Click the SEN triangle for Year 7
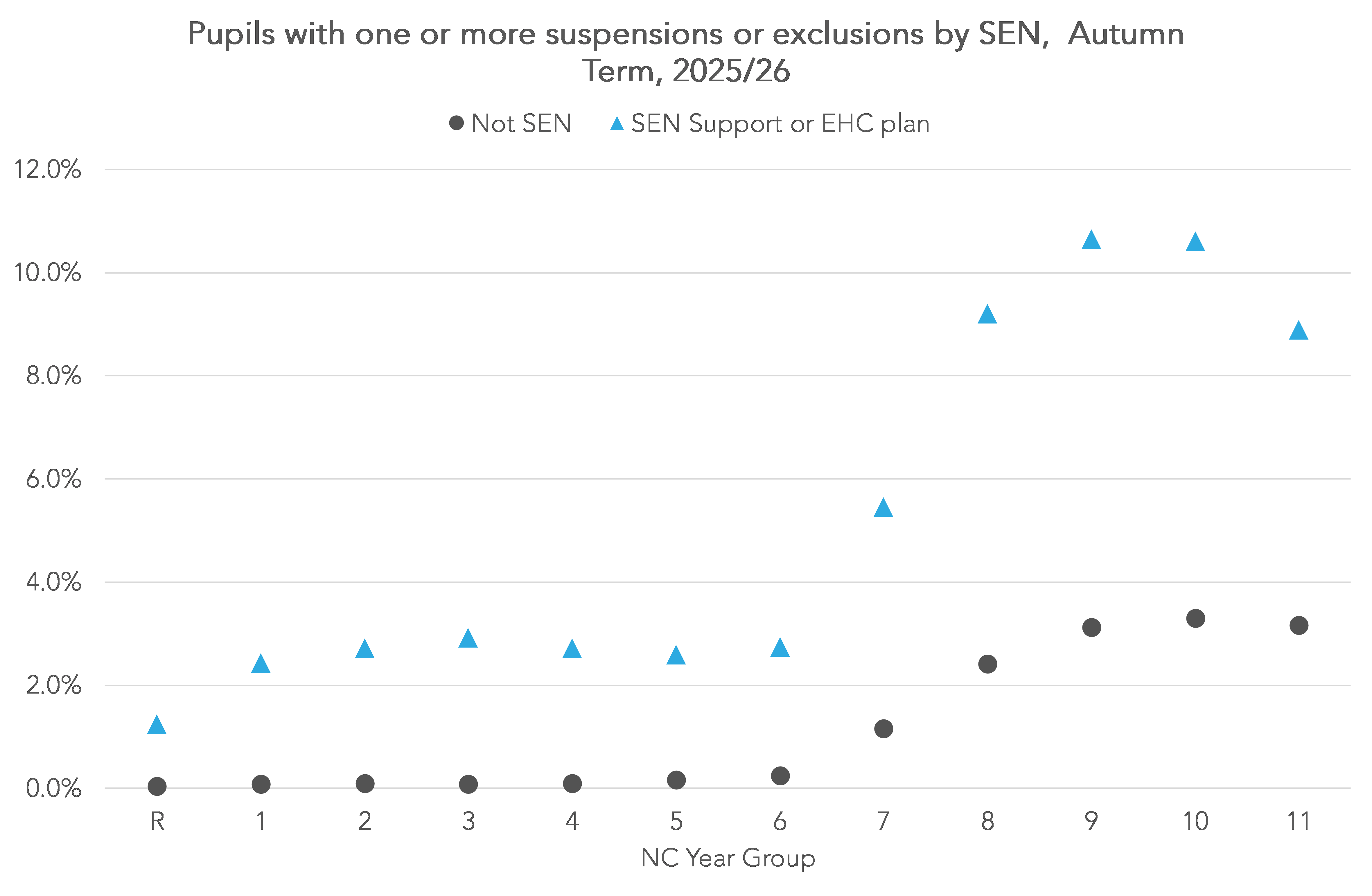This screenshot has width=1372, height=896. click(883, 509)
